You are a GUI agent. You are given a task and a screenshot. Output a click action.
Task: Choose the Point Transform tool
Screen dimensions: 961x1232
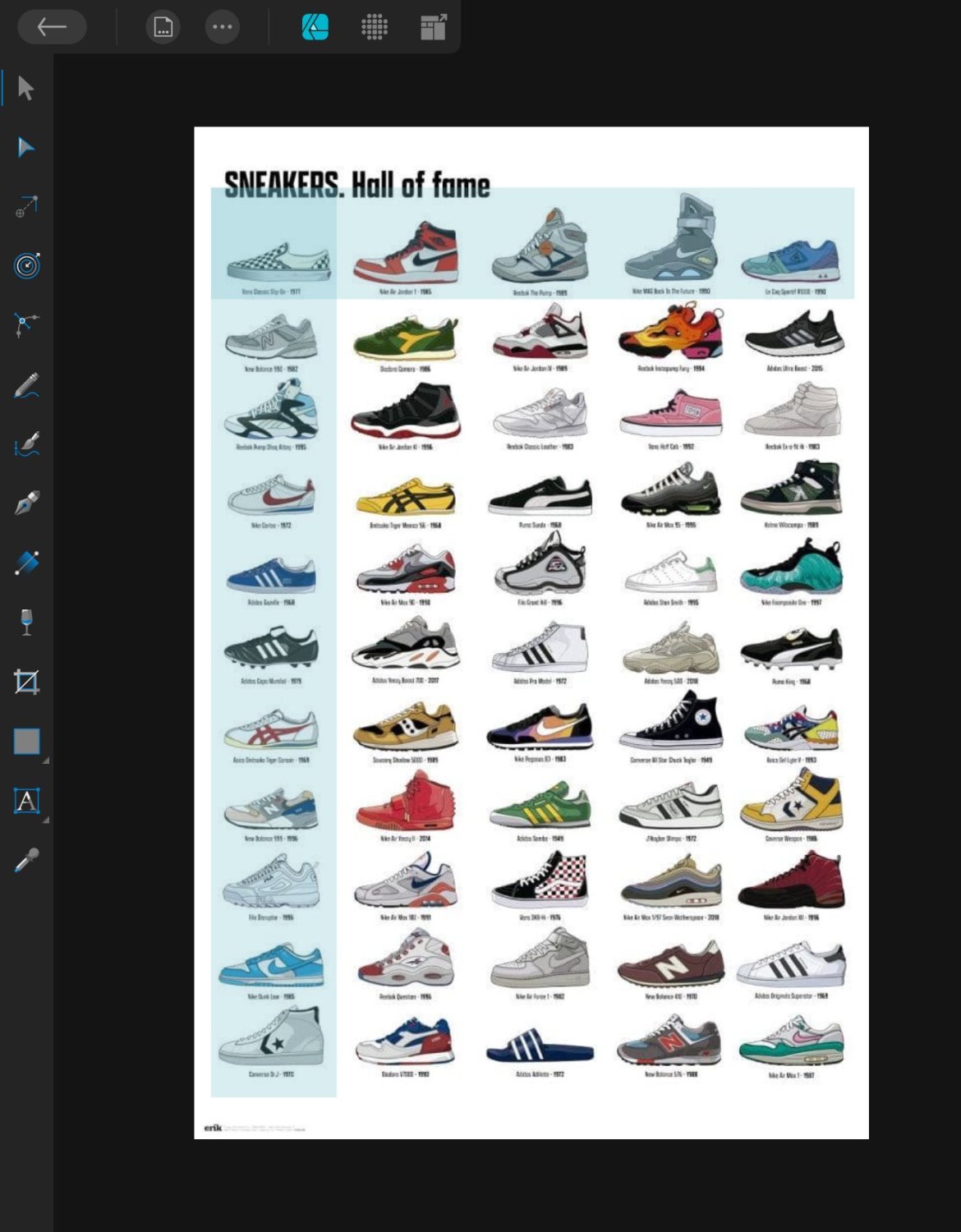pos(26,207)
